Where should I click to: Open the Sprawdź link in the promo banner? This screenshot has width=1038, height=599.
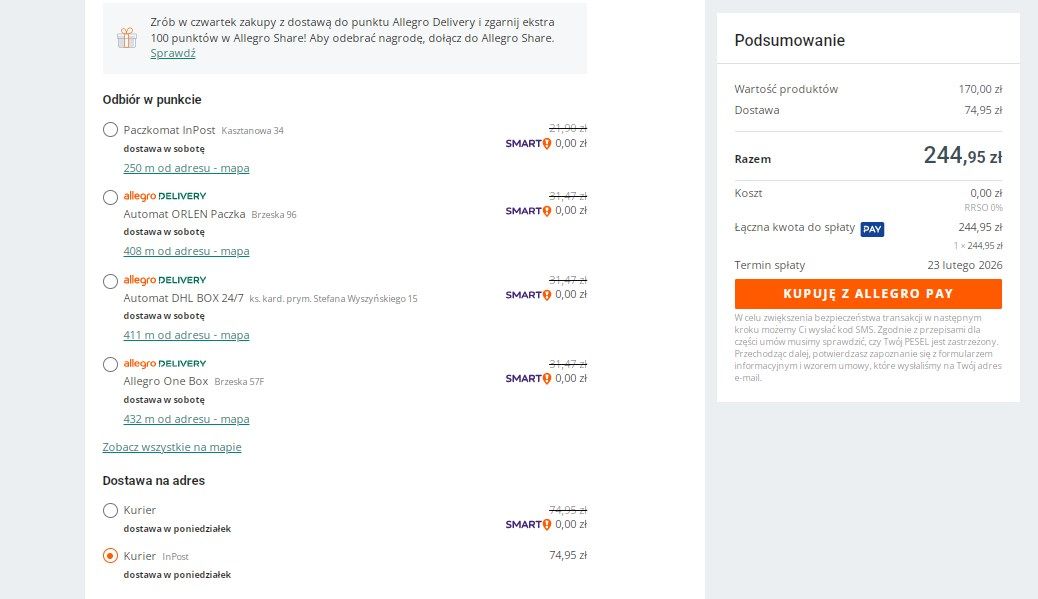coord(173,53)
